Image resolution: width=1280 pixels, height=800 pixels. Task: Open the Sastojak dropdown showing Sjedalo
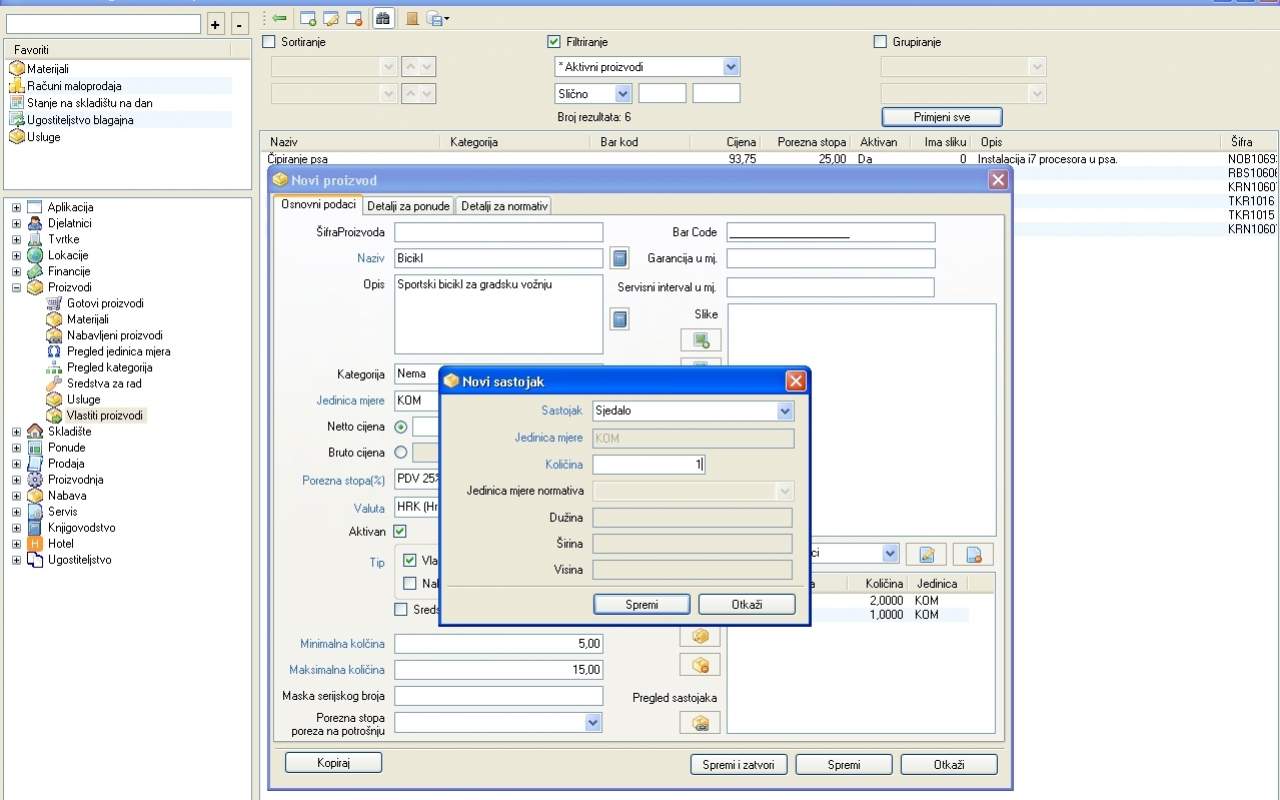coord(785,411)
